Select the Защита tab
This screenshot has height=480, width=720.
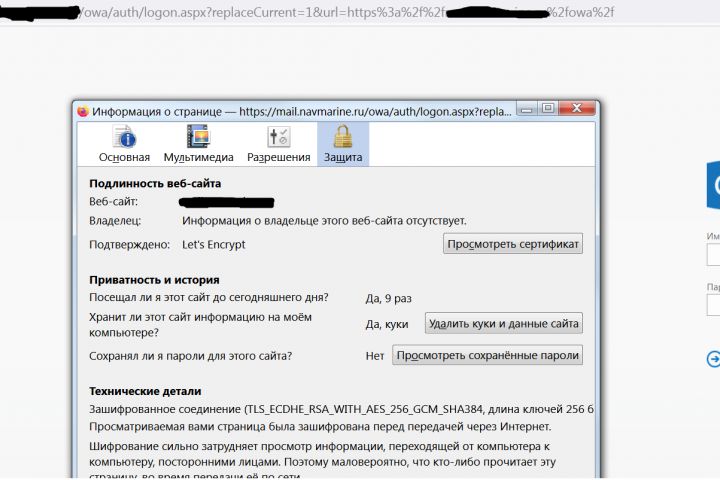tap(343, 144)
